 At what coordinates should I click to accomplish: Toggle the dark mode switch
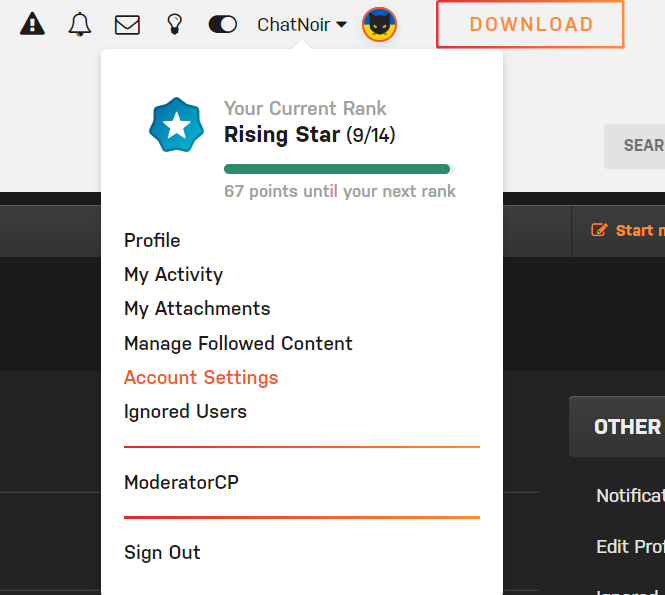(x=223, y=24)
